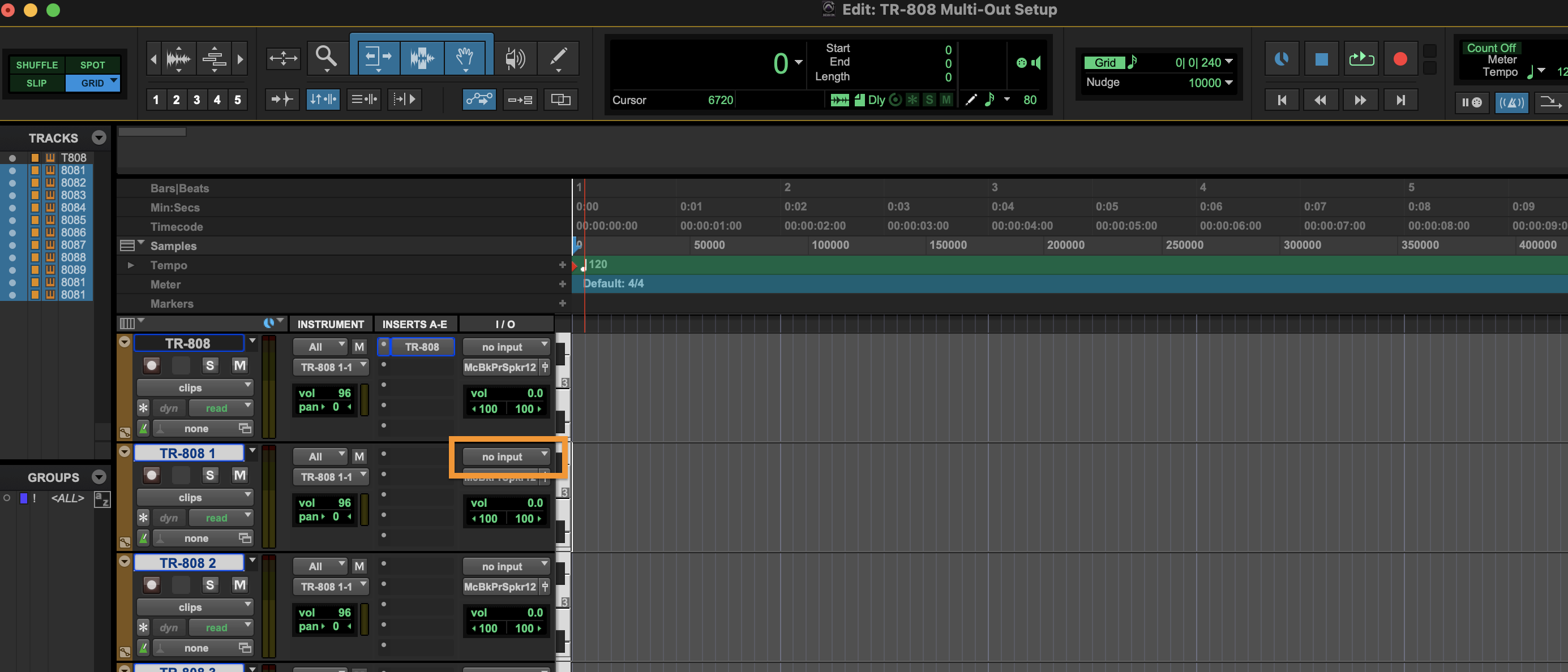Image resolution: width=1568 pixels, height=672 pixels.
Task: Click the Rewind transport button
Action: tap(1320, 100)
